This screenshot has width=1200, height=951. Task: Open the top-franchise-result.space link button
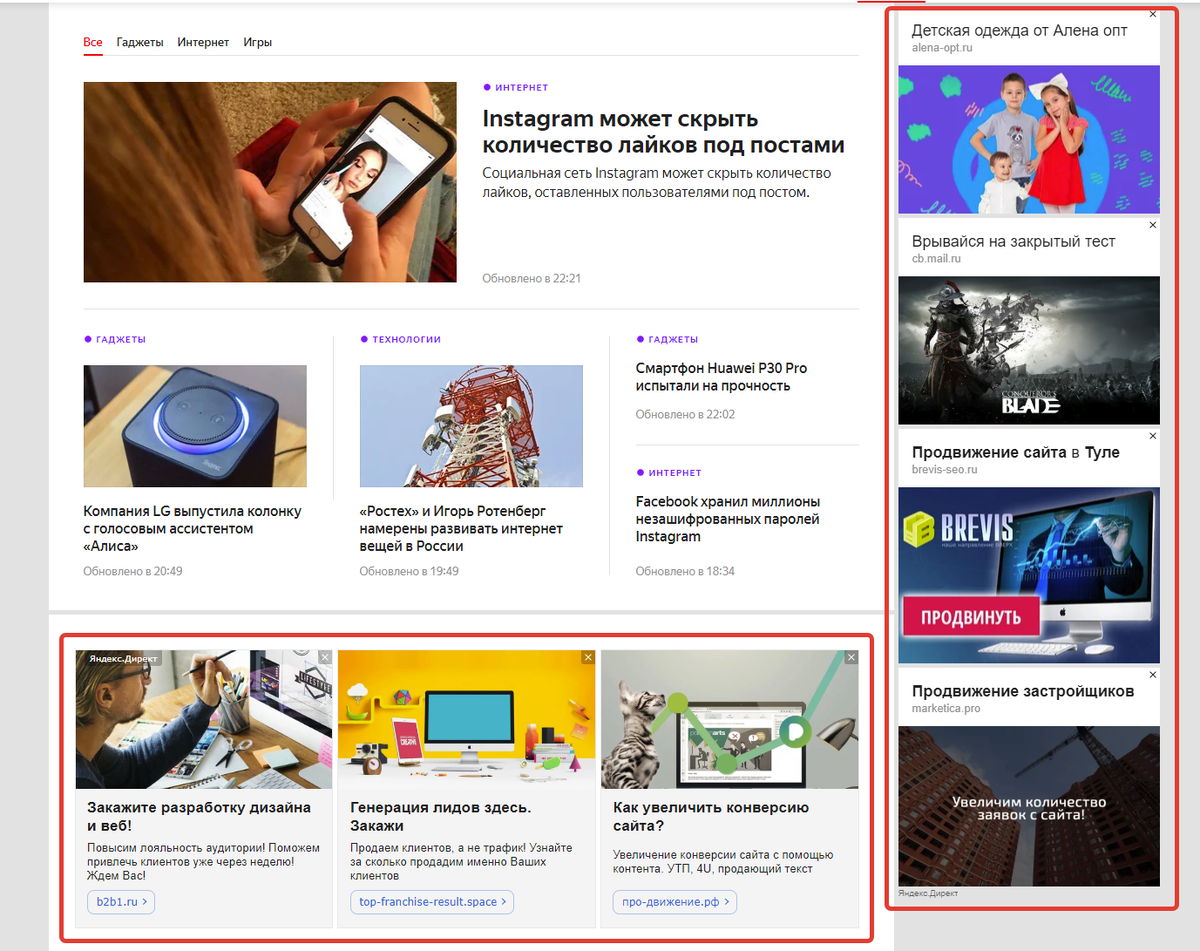tap(432, 902)
